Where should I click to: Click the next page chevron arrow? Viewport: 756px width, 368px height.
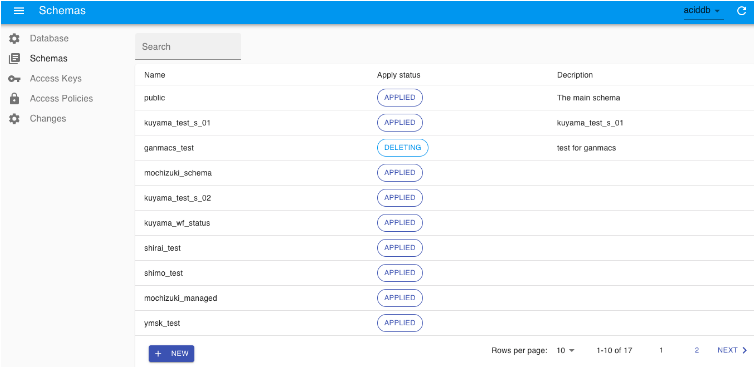click(x=745, y=350)
